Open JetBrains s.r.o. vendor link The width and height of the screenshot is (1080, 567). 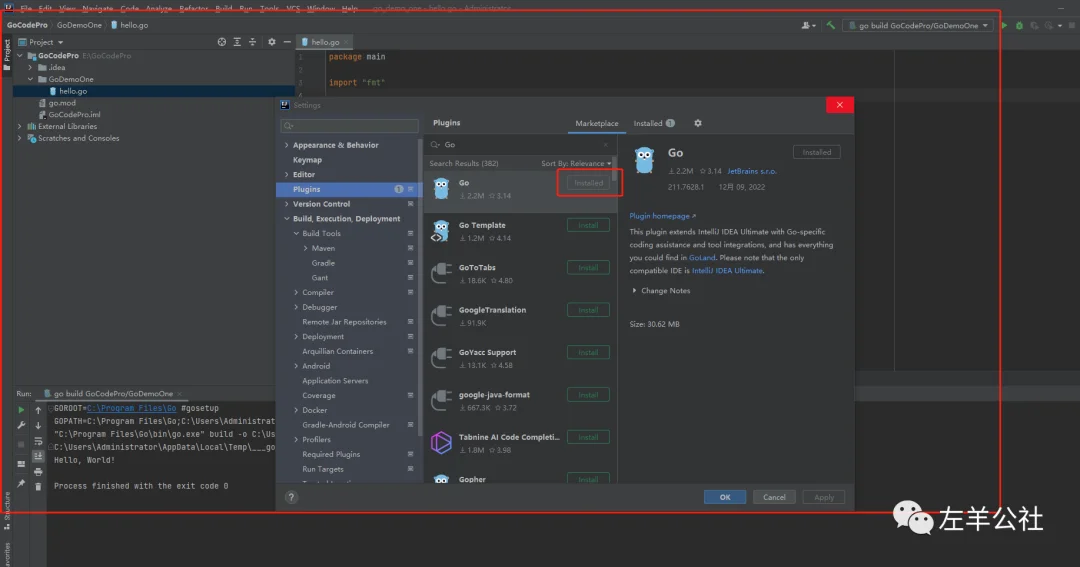tap(751, 172)
